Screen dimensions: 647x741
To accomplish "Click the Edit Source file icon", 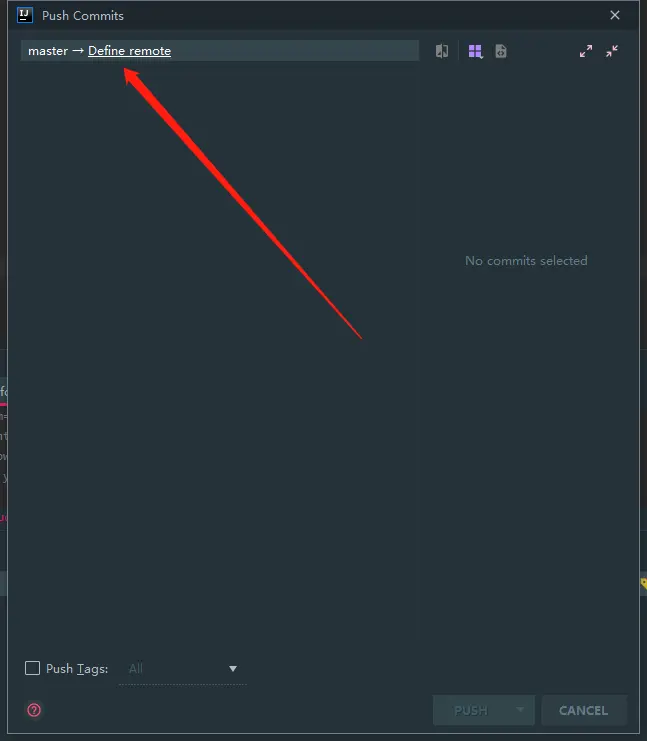I will point(501,51).
